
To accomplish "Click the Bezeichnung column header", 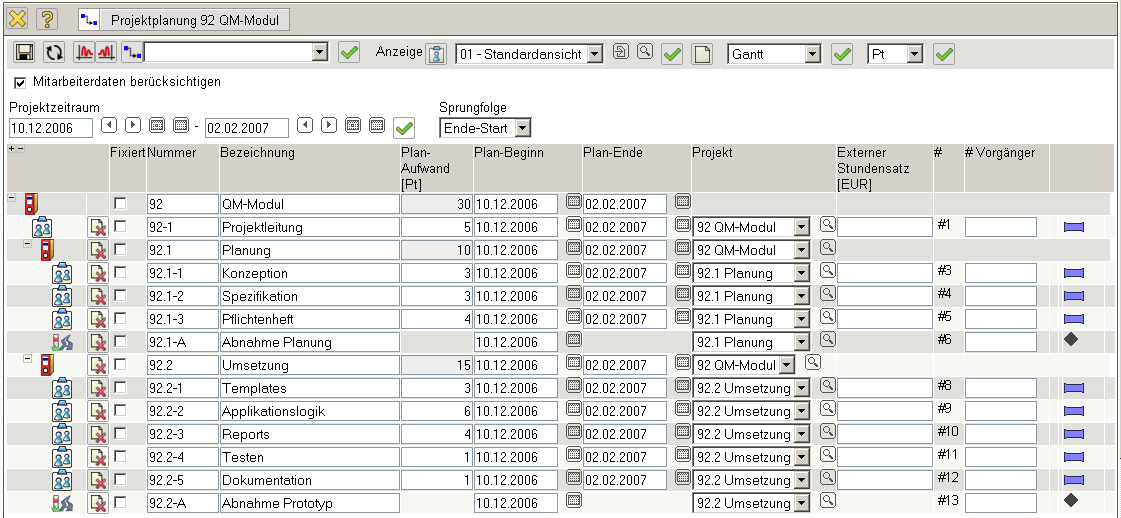I will [x=257, y=153].
